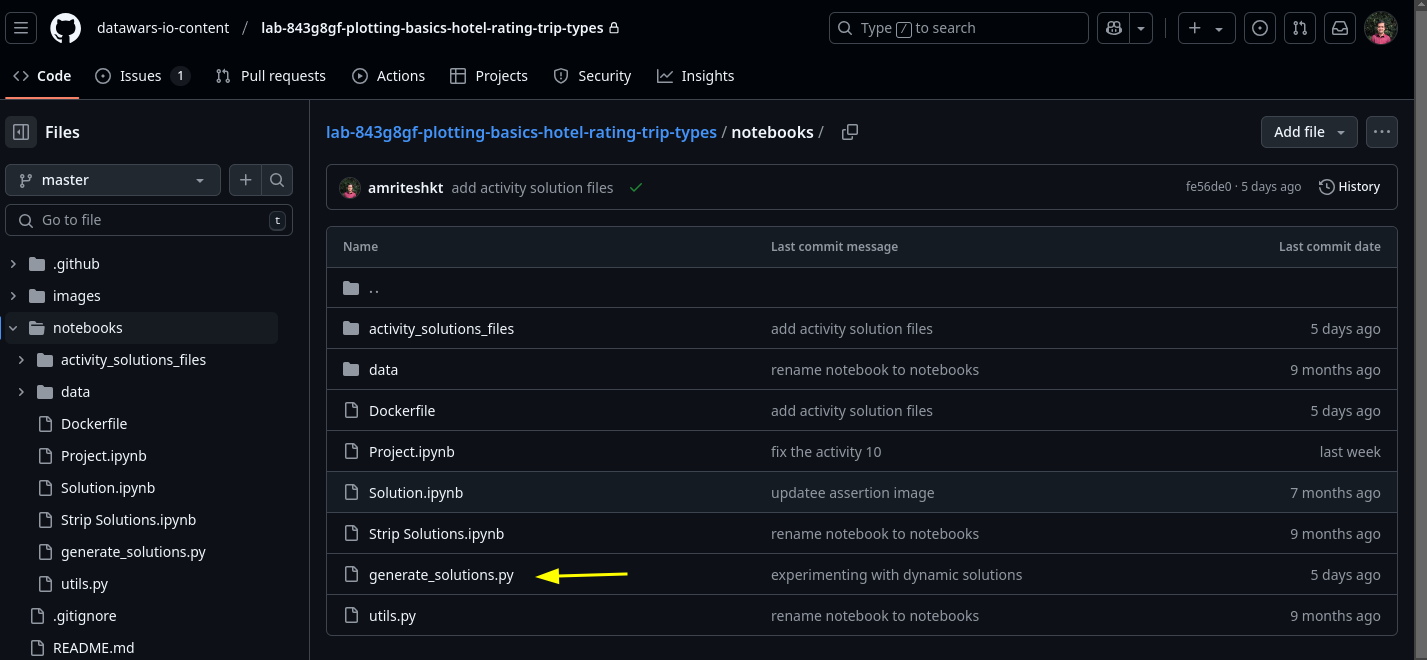The image size is (1427, 660).
Task: Open utils.py in the directory listing
Action: tap(392, 616)
